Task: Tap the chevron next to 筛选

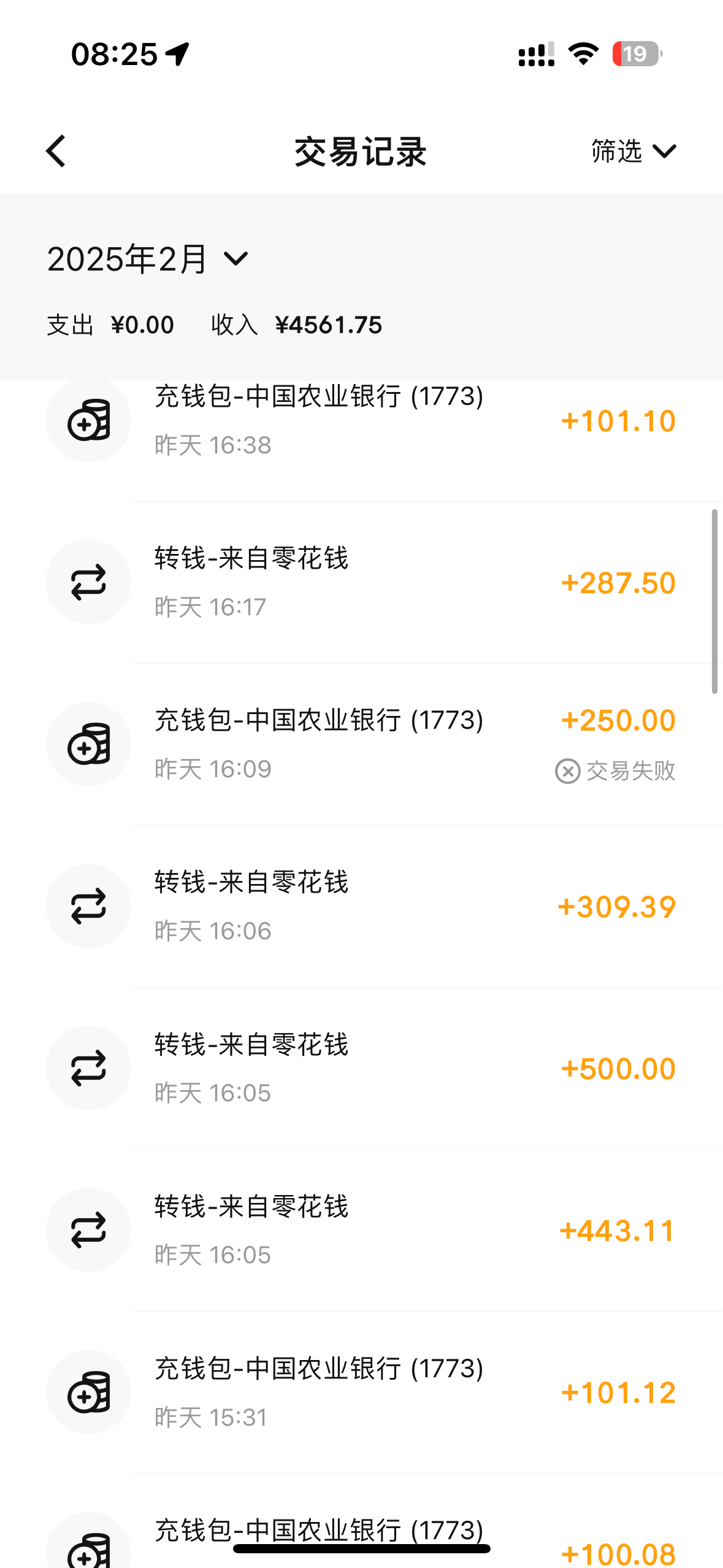Action: [x=664, y=151]
